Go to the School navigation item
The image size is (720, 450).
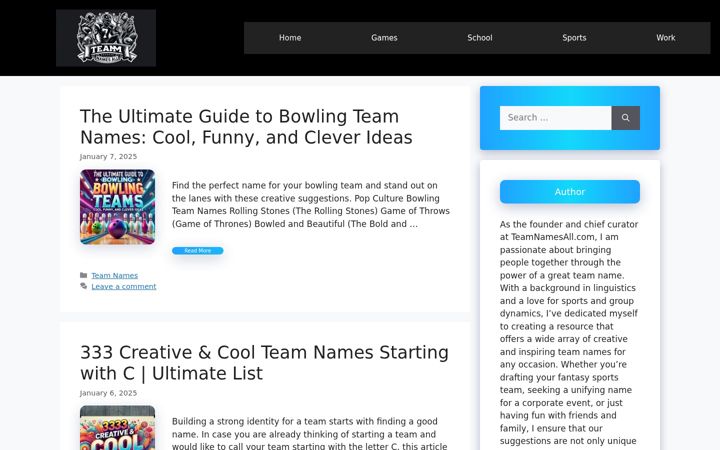point(480,38)
